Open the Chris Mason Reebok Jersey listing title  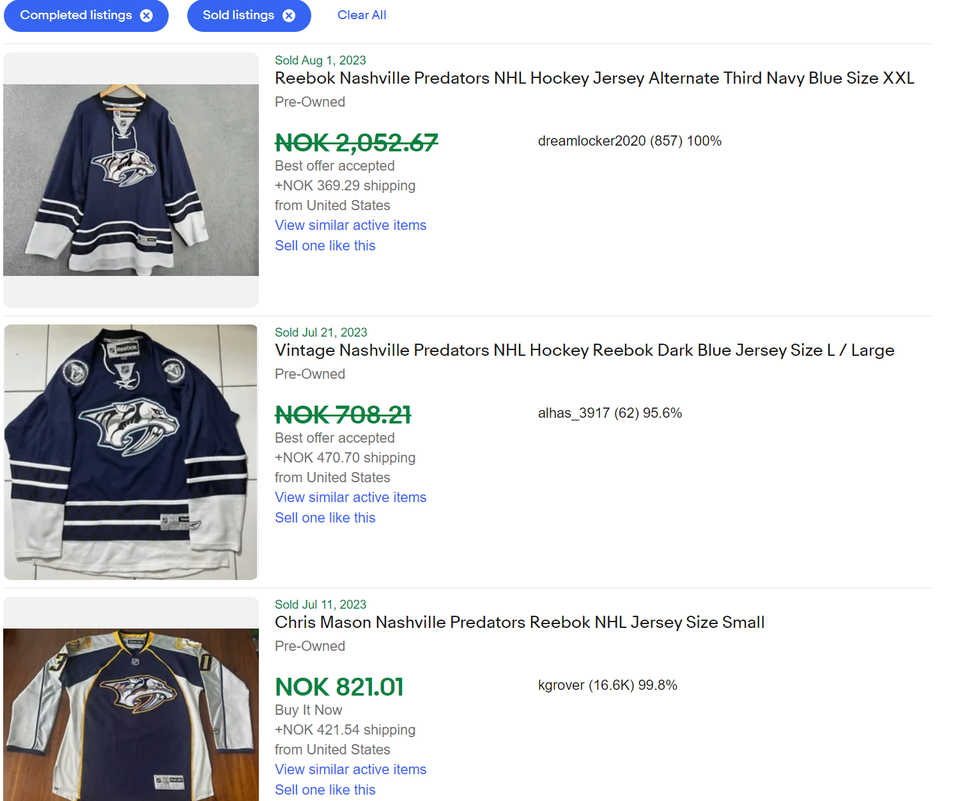519,622
